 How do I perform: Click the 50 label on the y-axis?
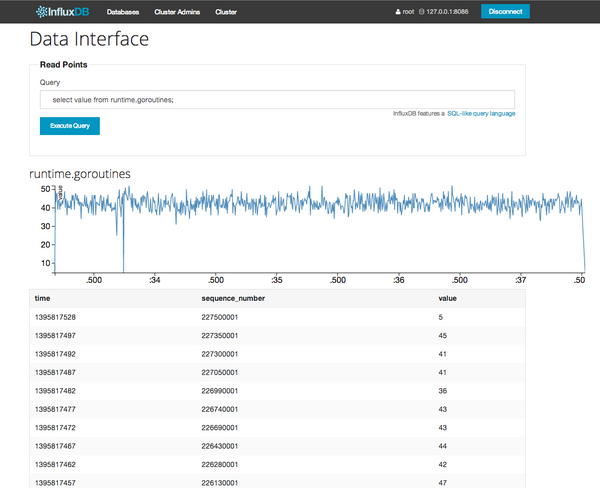45,189
